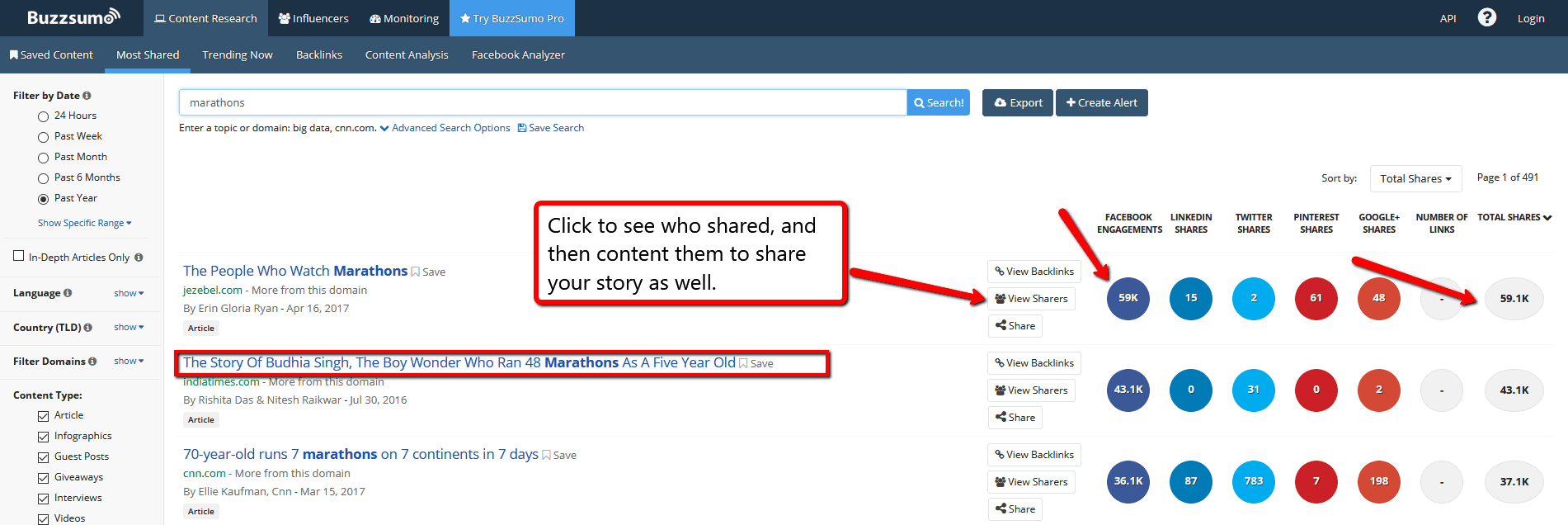This screenshot has width=1568, height=525.
Task: Select the 24 Hours date filter
Action: pos(43,116)
